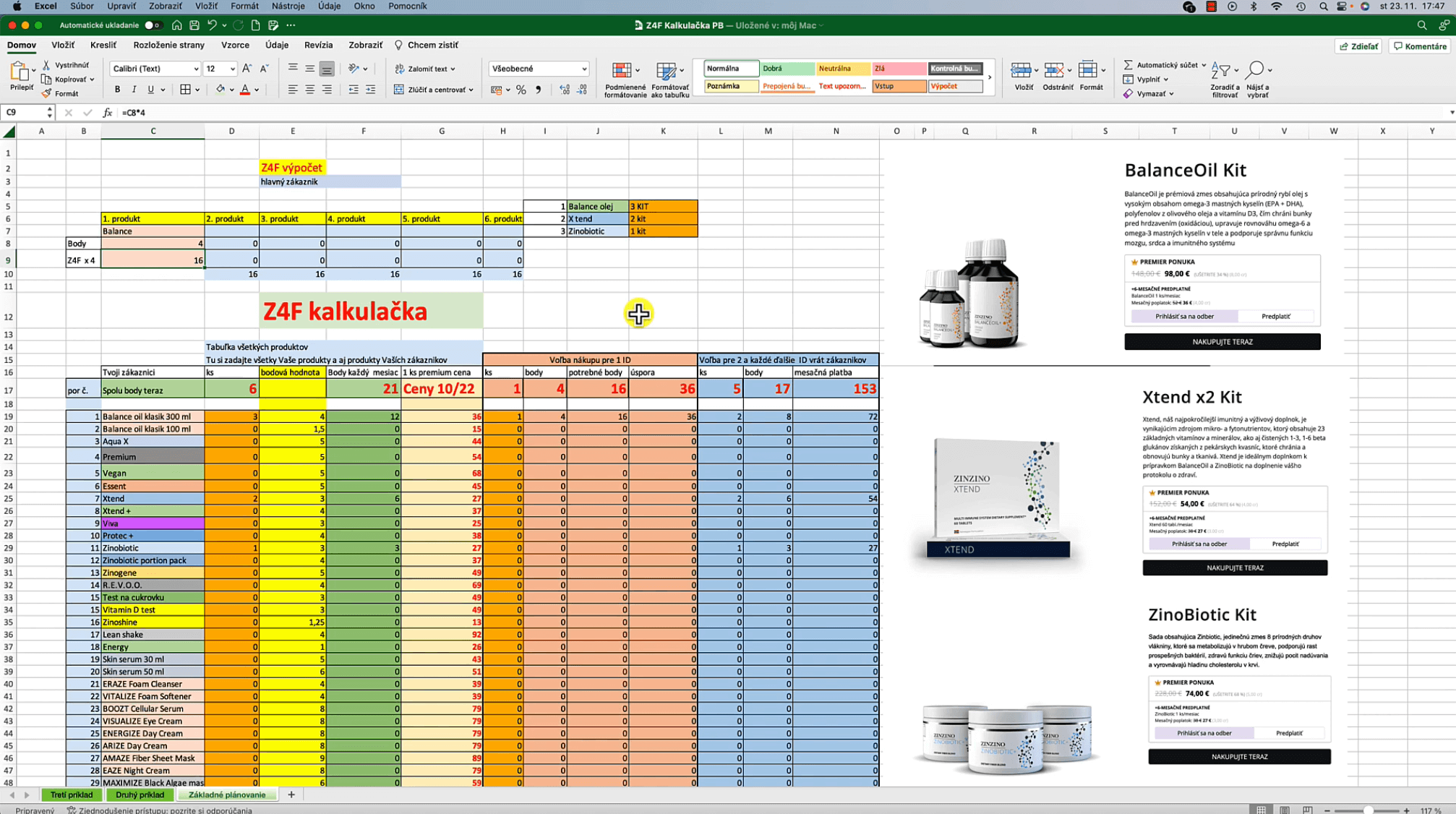Toggle bottom vertical alignment
Image resolution: width=1456 pixels, height=814 pixels.
(327, 69)
